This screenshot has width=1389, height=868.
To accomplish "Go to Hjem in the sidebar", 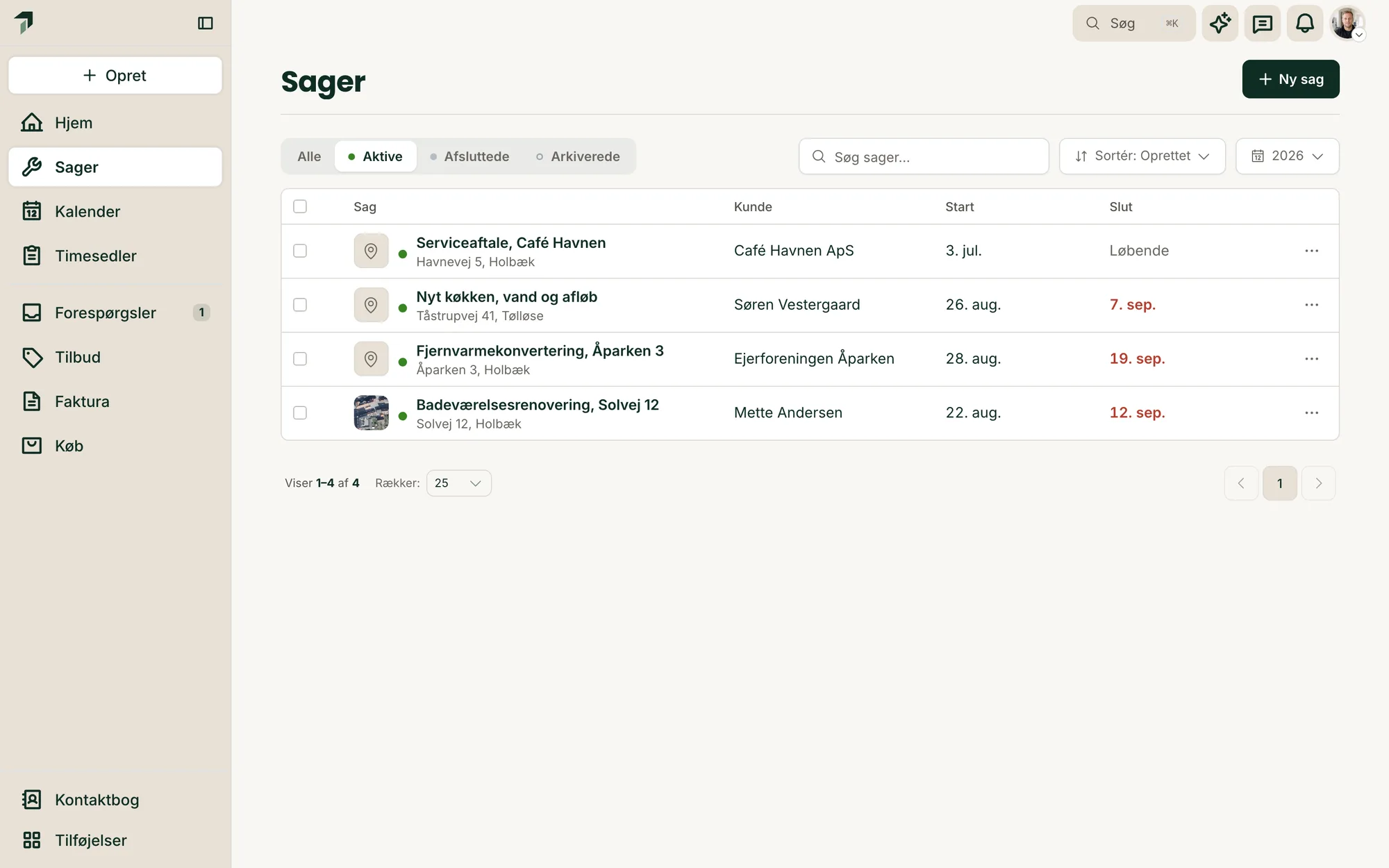I will [x=115, y=123].
